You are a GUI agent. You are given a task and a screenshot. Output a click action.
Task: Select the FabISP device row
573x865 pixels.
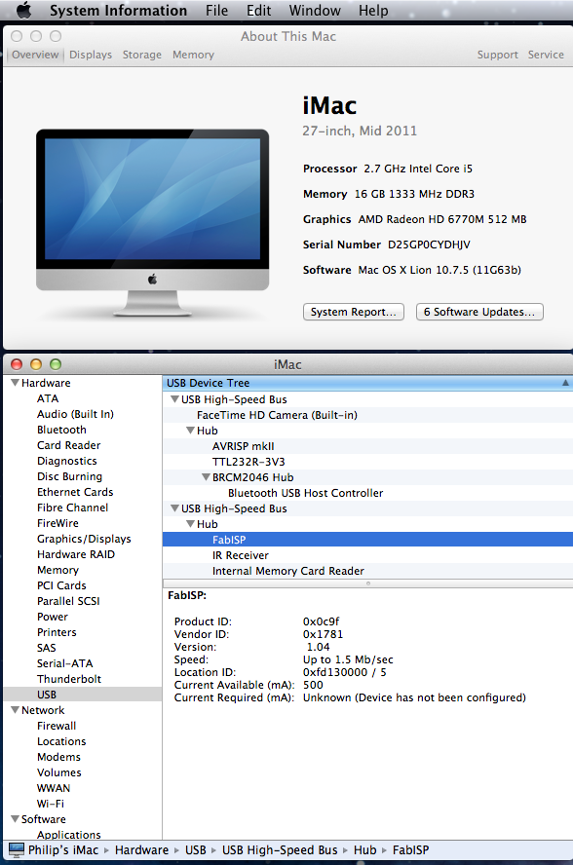pos(368,540)
